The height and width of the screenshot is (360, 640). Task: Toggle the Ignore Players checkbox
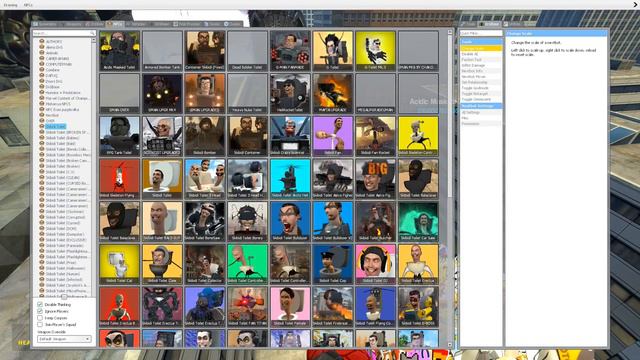click(x=40, y=311)
